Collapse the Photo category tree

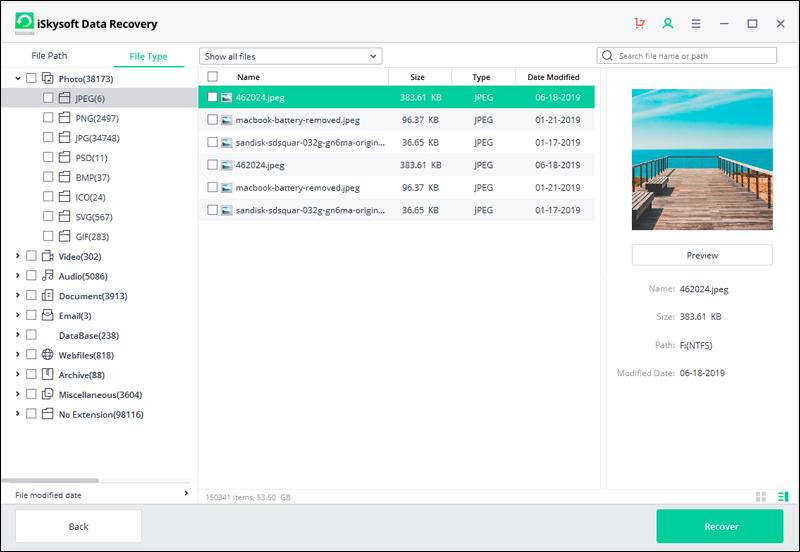[18, 78]
